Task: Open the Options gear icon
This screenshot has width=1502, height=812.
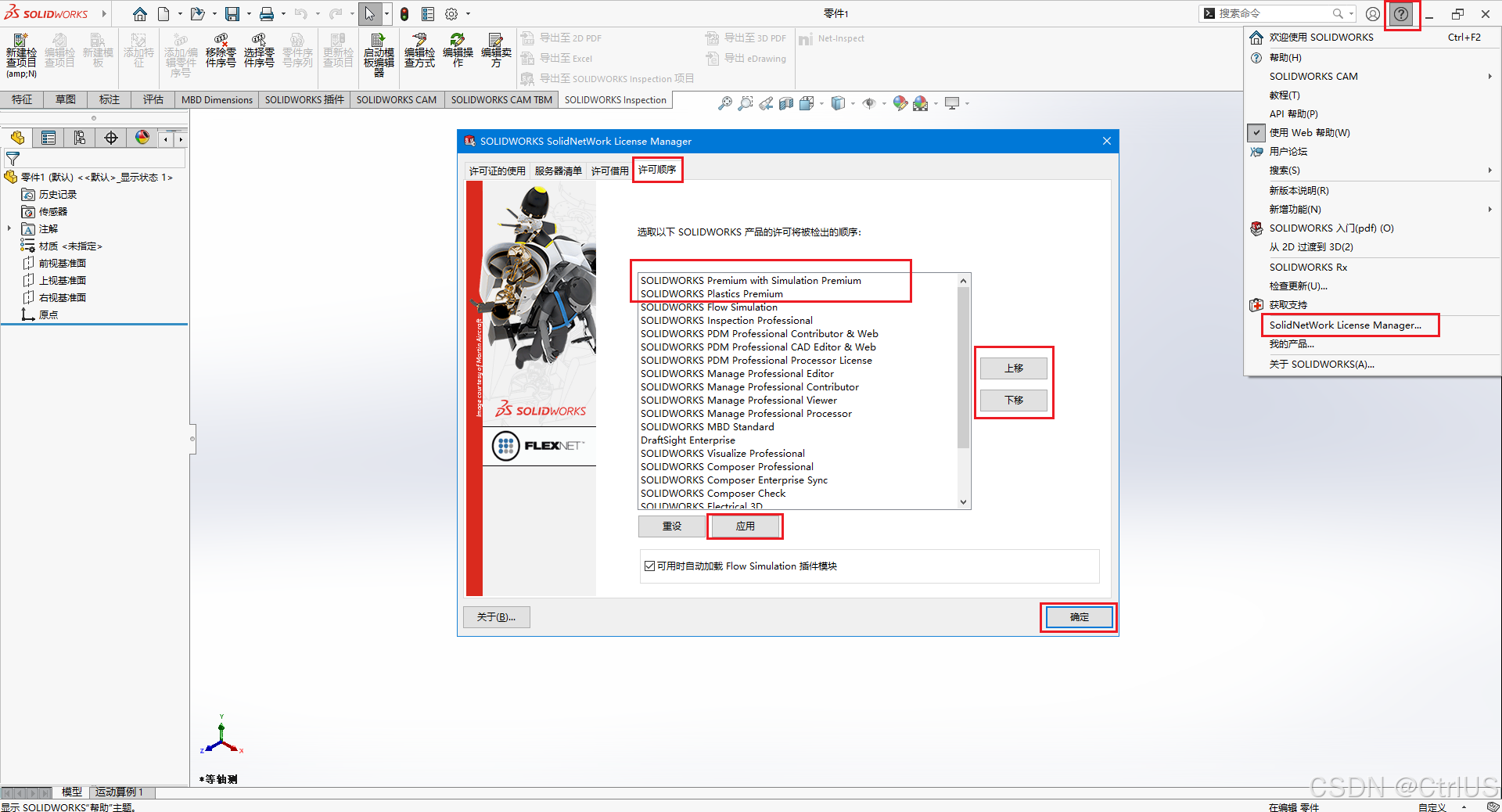Action: click(x=451, y=14)
